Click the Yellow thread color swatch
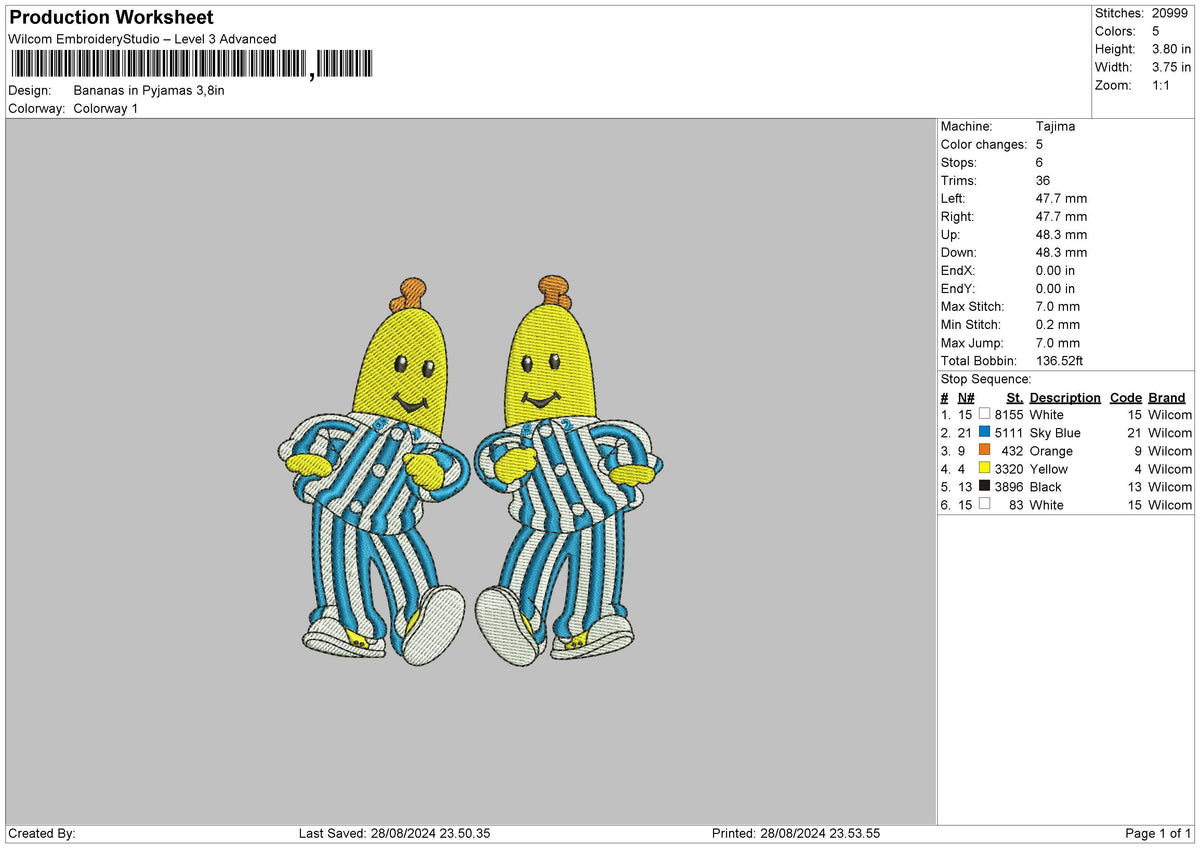This screenshot has width=1200, height=848. click(985, 468)
